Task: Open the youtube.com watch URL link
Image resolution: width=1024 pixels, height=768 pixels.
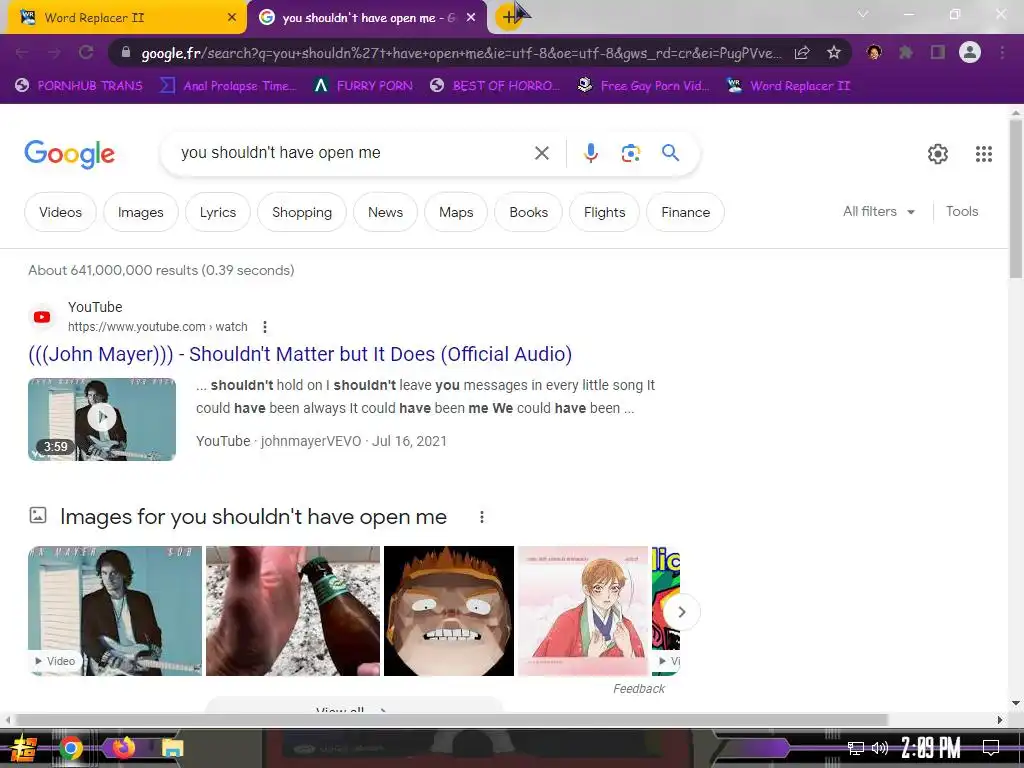Action: coord(157,327)
